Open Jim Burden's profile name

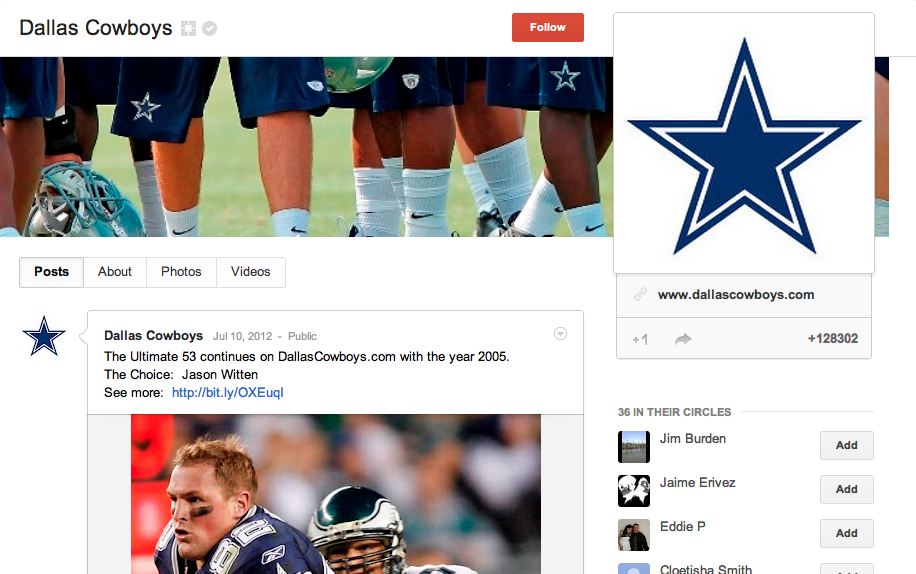[693, 439]
